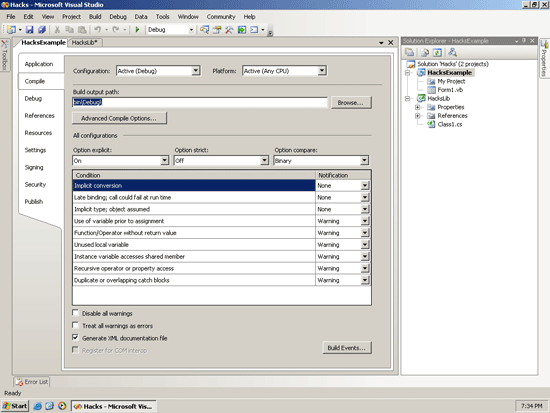This screenshot has width=550, height=413.
Task: Click the Save All toolbar icon
Action: click(42, 30)
